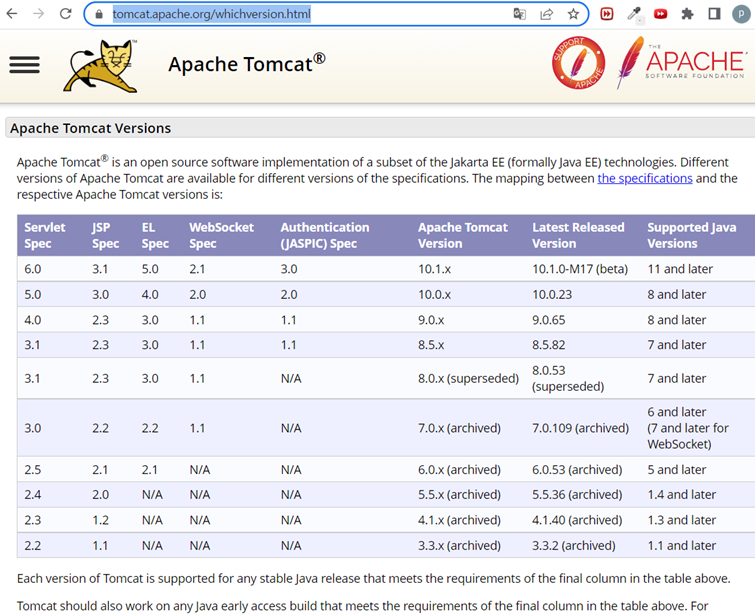
Task: Click the 9.0.65 release cell
Action: click(548, 320)
